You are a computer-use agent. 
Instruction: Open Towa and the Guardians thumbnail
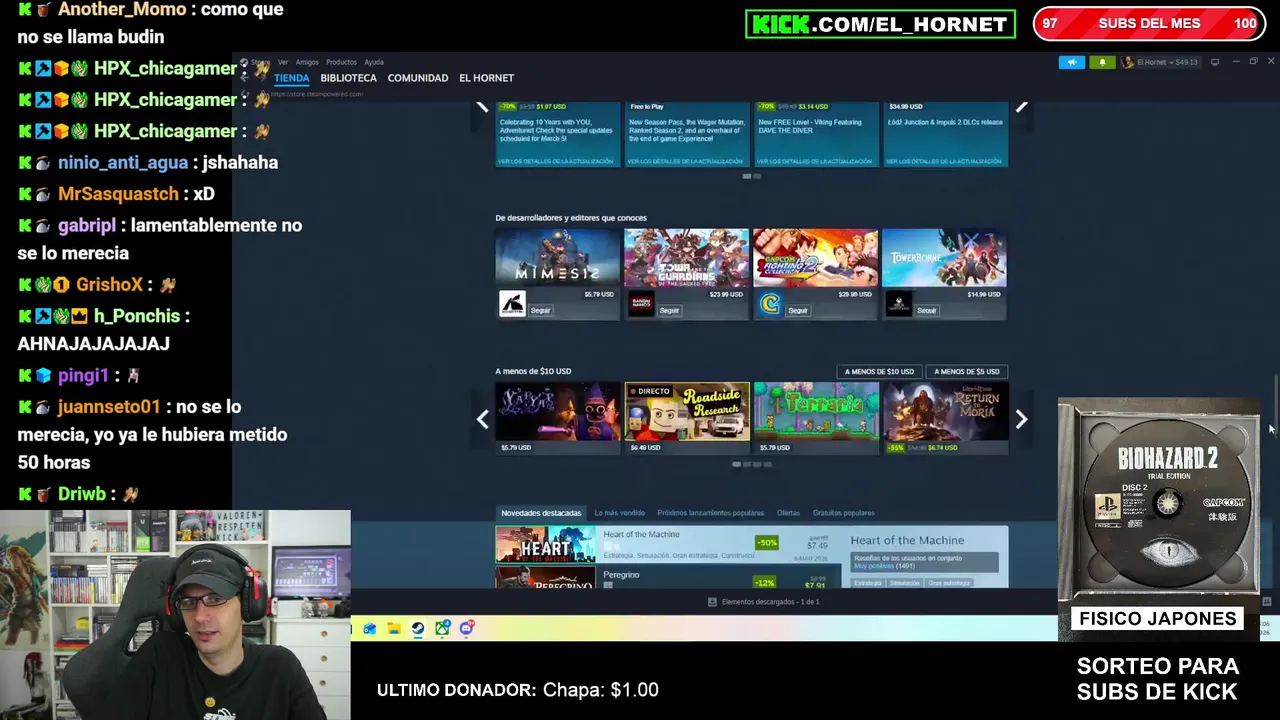686,257
